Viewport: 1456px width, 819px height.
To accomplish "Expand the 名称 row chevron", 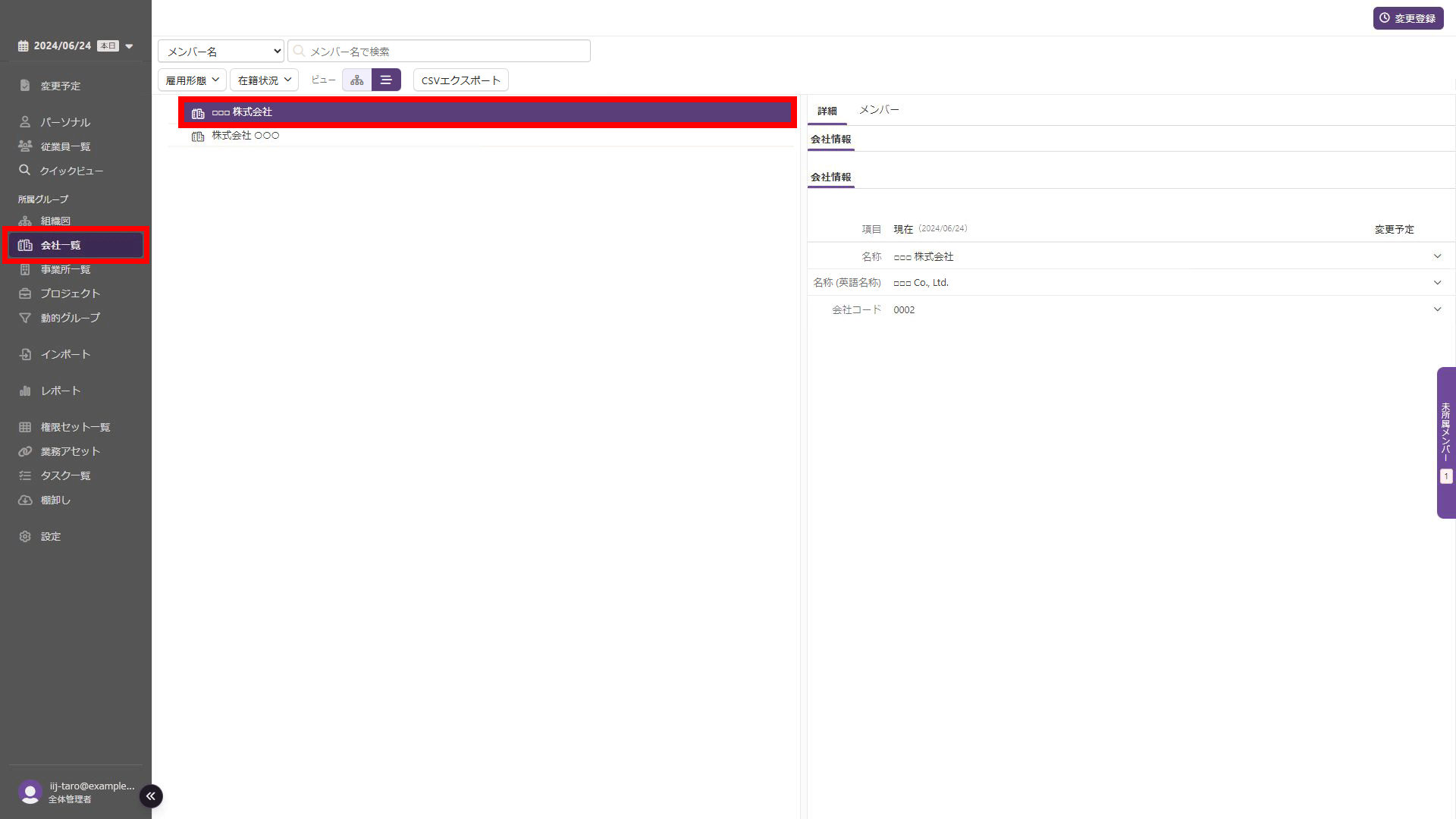I will [x=1437, y=256].
